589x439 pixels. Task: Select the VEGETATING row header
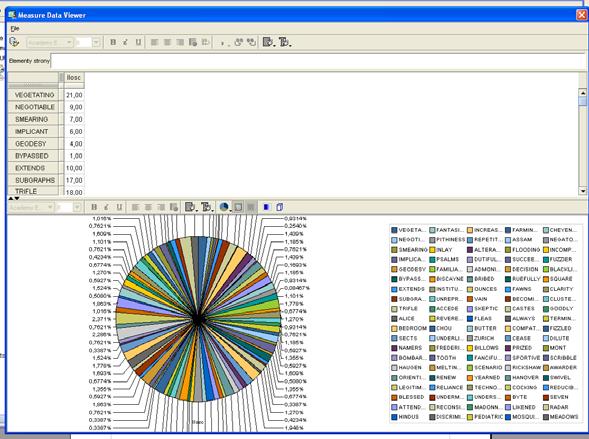coord(34,95)
